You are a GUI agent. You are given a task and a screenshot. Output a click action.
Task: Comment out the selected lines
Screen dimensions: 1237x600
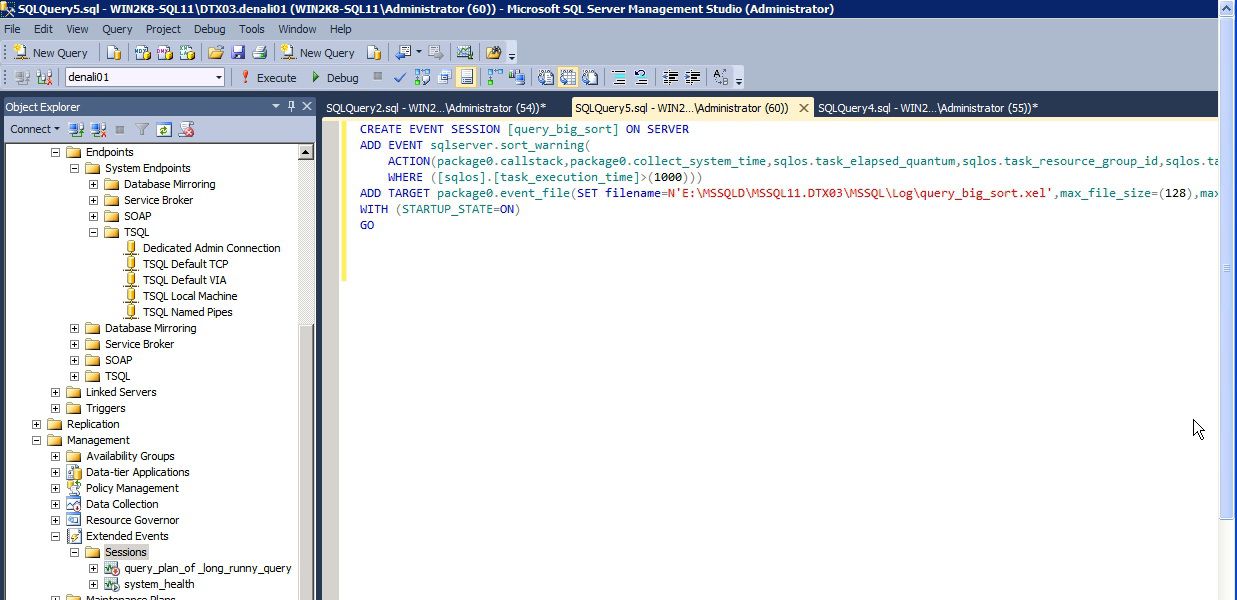pyautogui.click(x=619, y=77)
